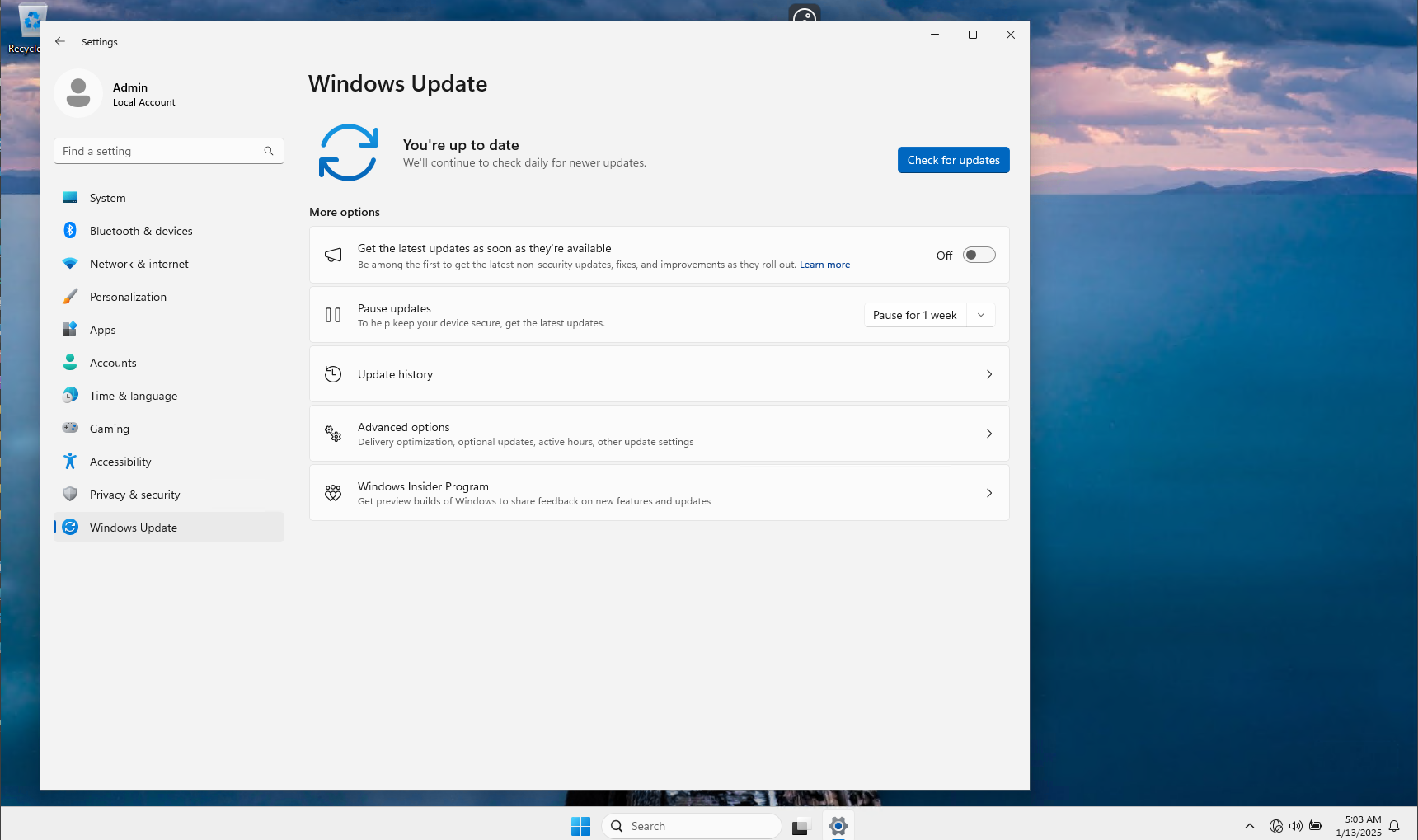Screen dimensions: 1418x840
Task: Click the volume icon in system tray
Action: tap(1295, 826)
